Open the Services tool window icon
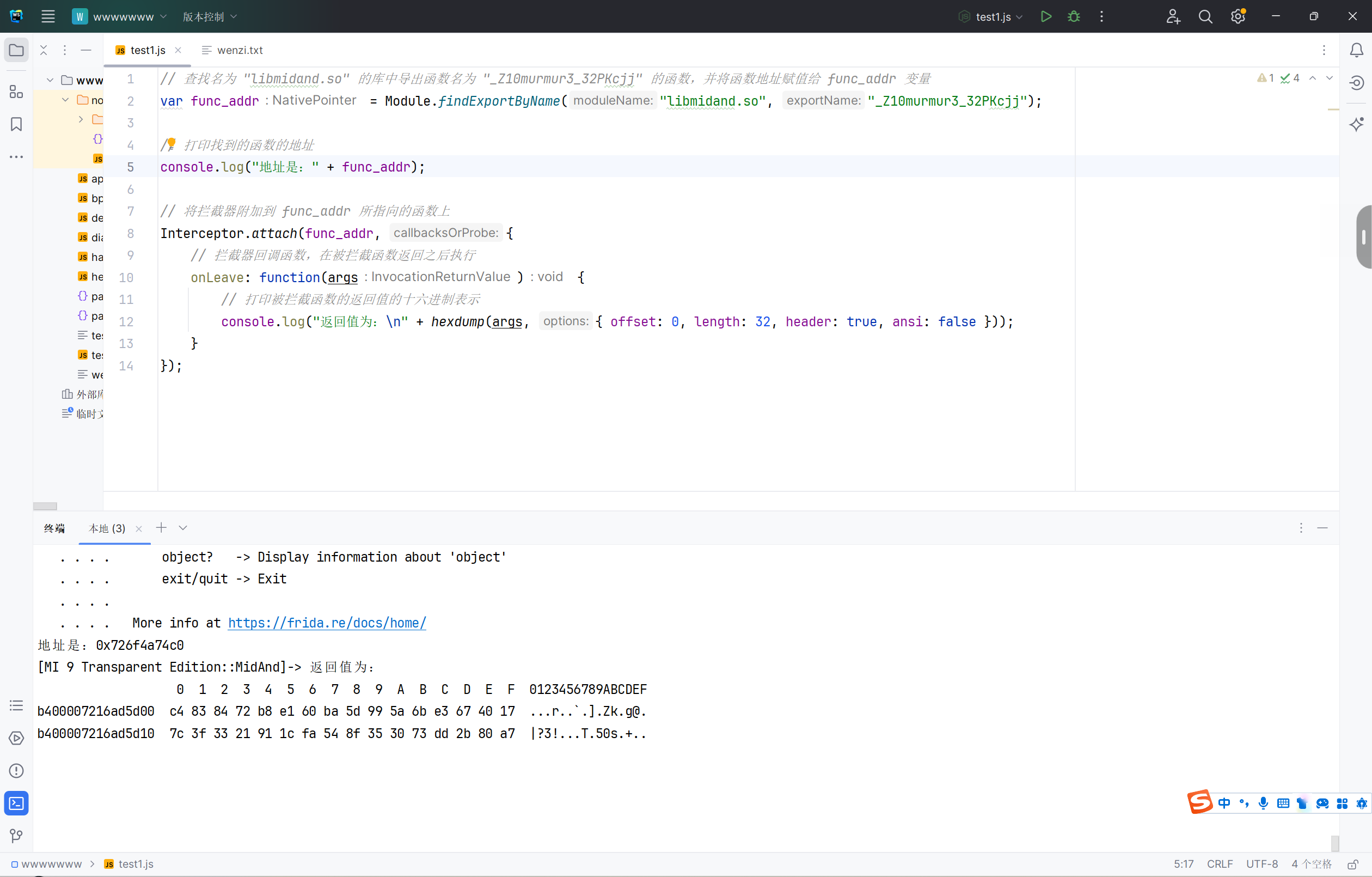Image resolution: width=1372 pixels, height=877 pixels. 16,738
